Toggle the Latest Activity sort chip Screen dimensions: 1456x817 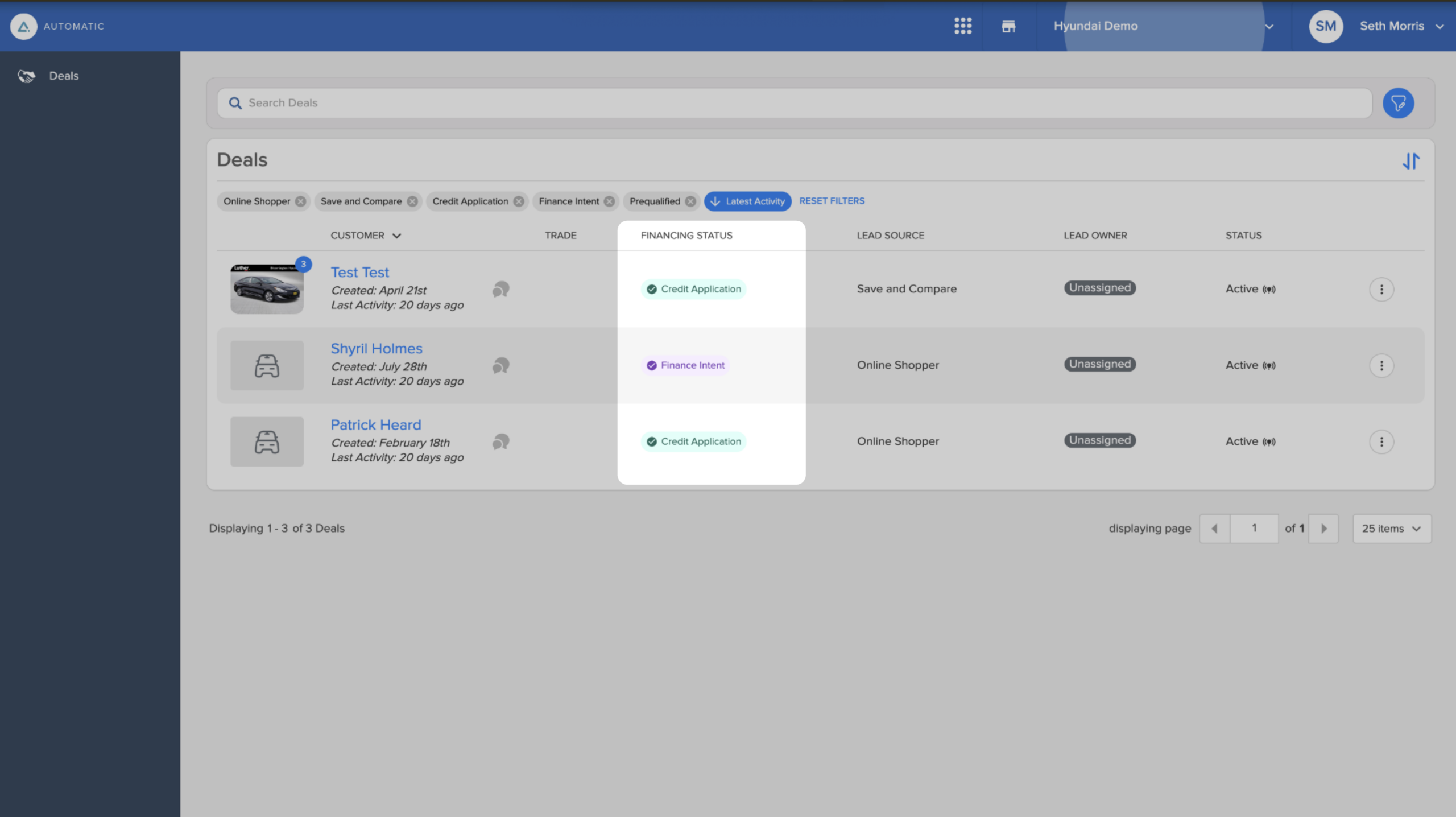pos(747,201)
